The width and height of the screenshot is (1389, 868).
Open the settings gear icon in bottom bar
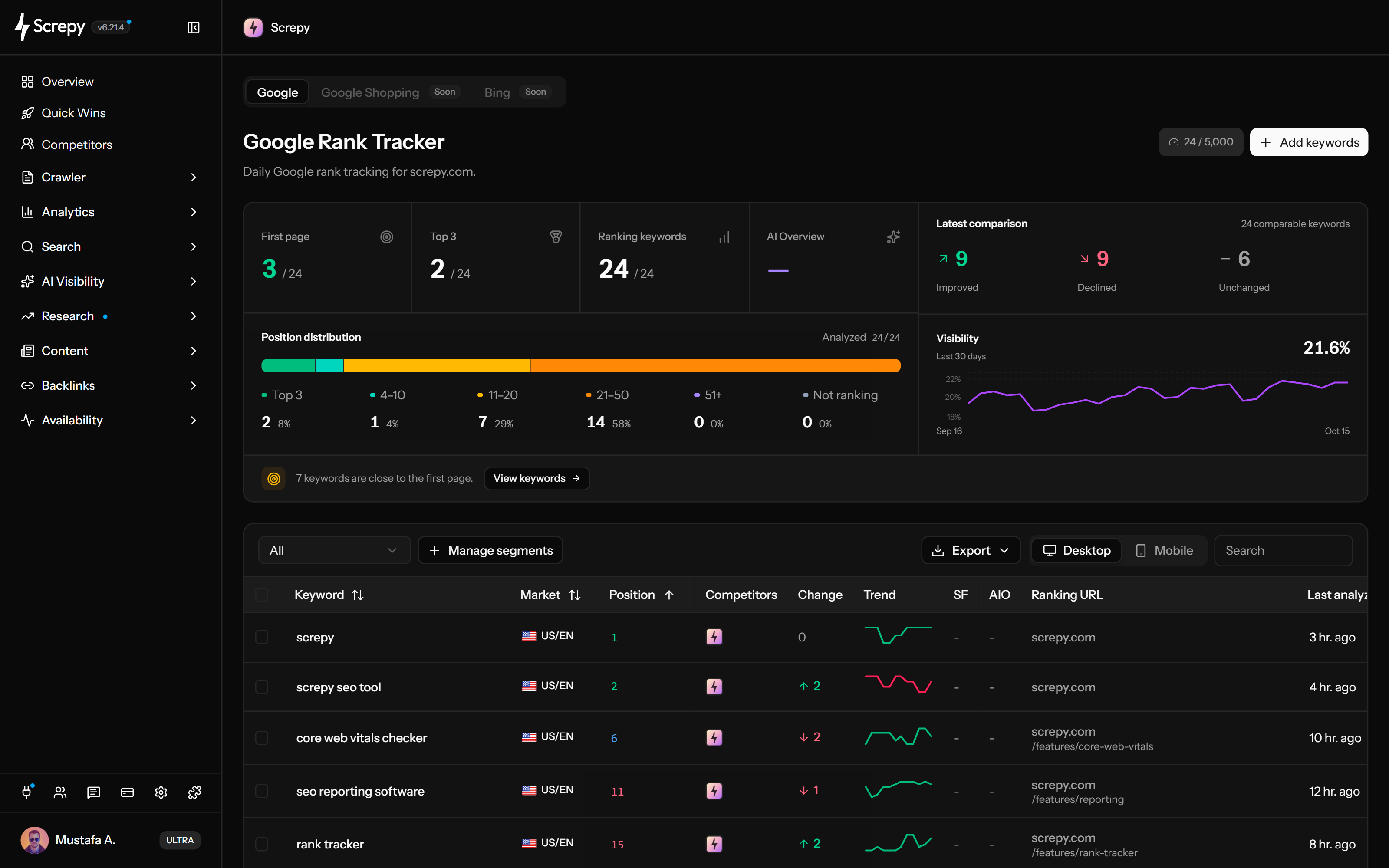tap(161, 792)
